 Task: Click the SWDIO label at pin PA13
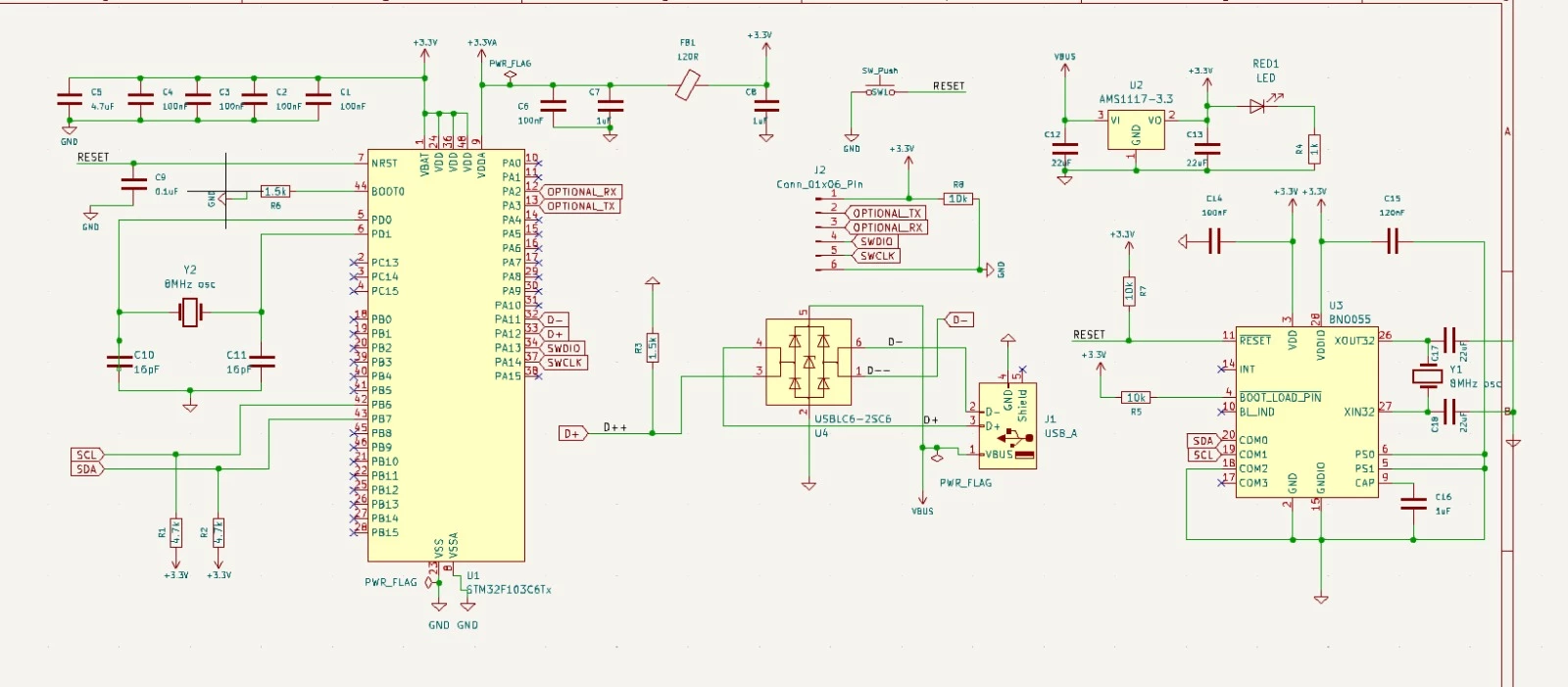click(563, 348)
